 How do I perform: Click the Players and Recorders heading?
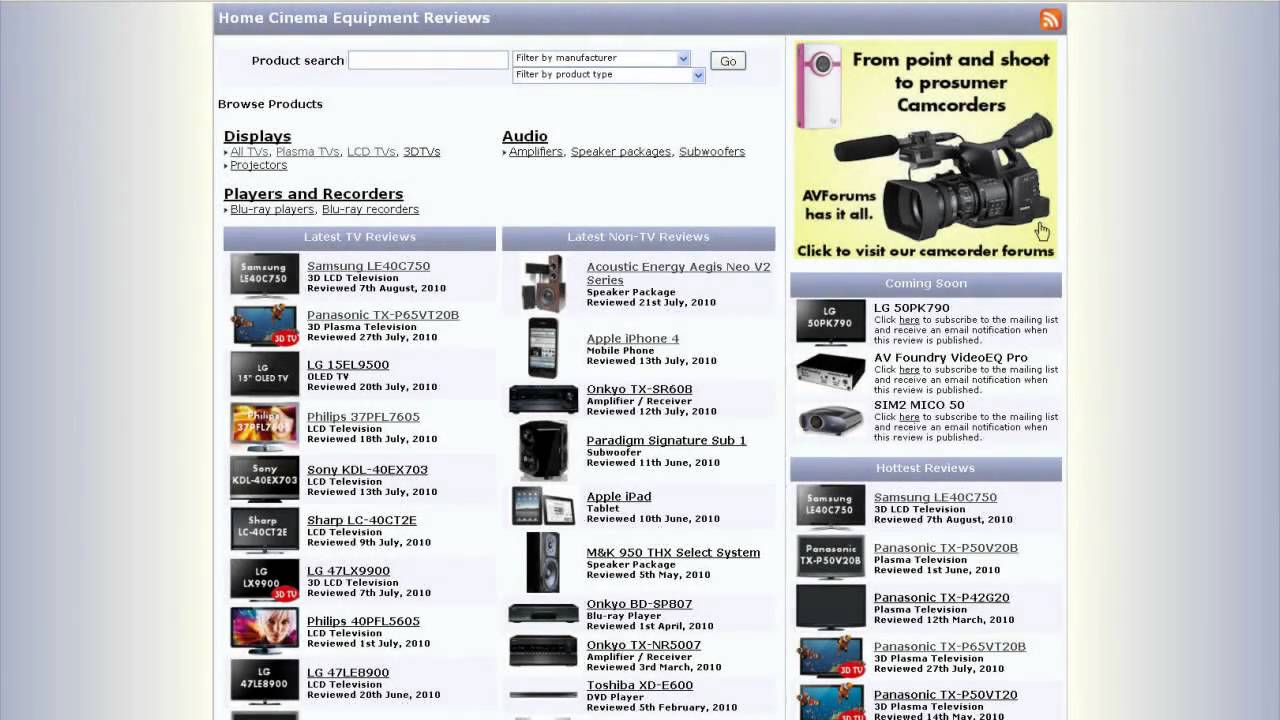click(x=313, y=194)
